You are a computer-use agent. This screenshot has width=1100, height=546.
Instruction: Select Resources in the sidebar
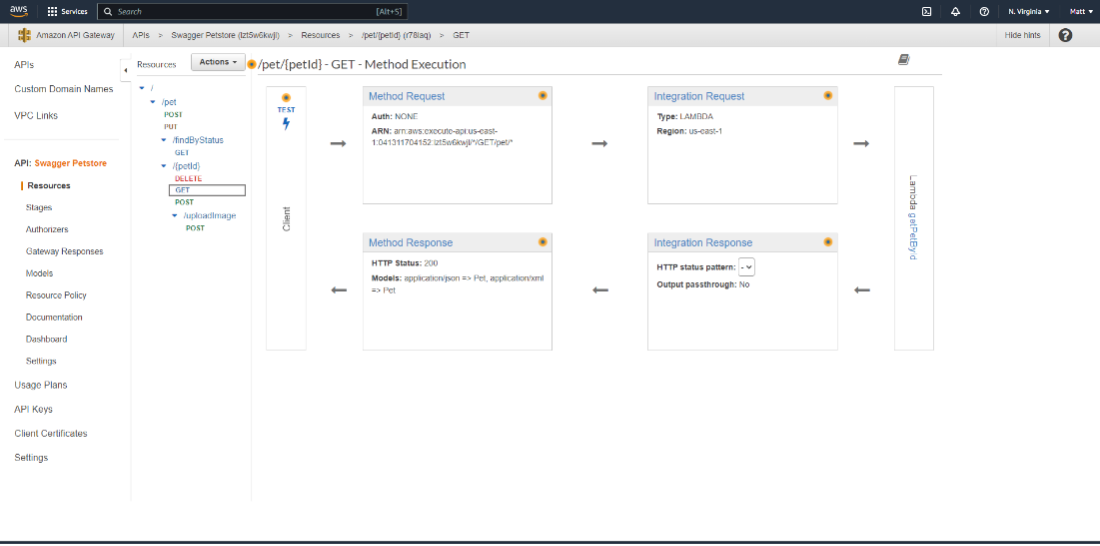49,186
